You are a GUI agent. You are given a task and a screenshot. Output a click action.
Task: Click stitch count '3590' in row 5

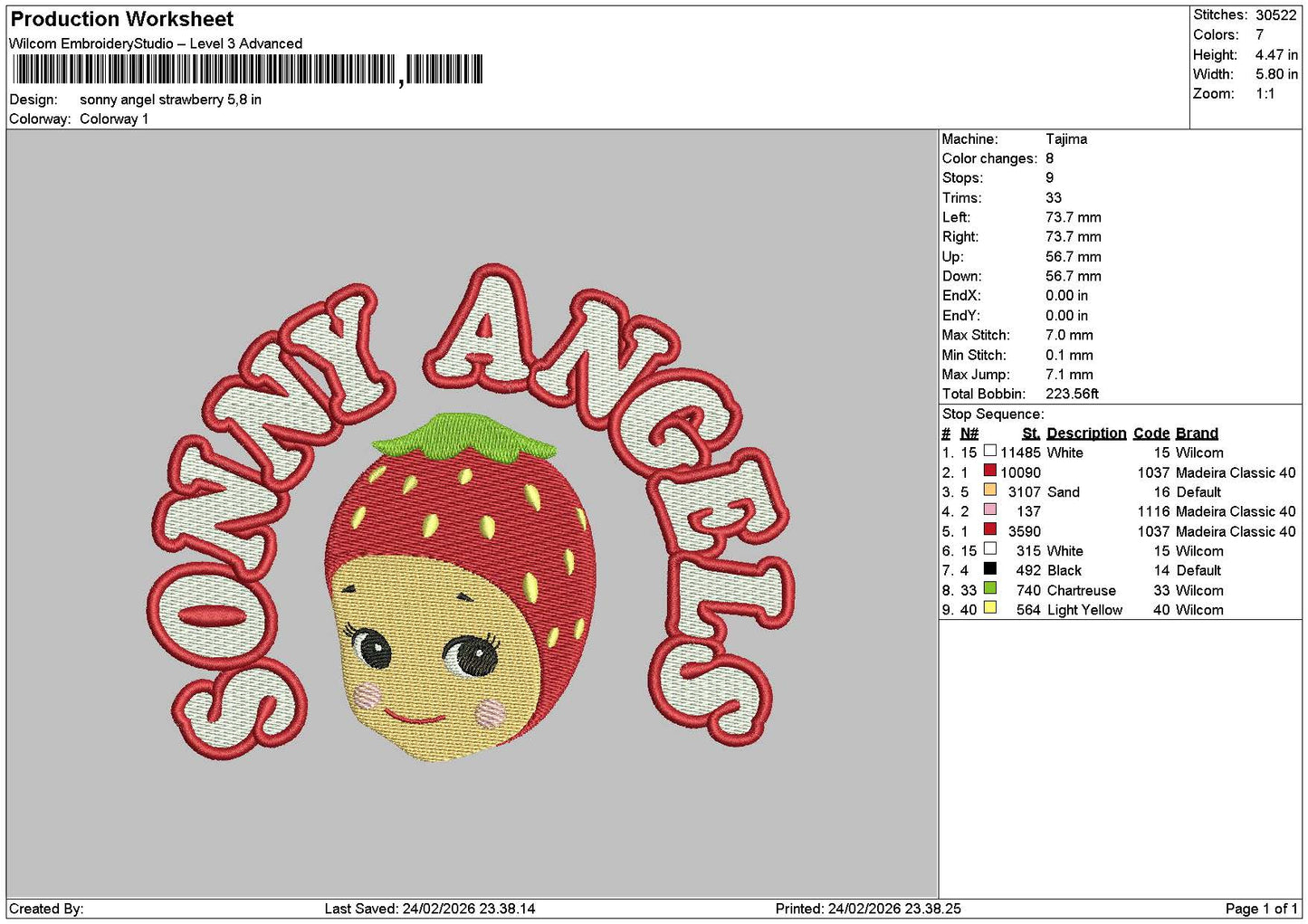pos(1025,531)
